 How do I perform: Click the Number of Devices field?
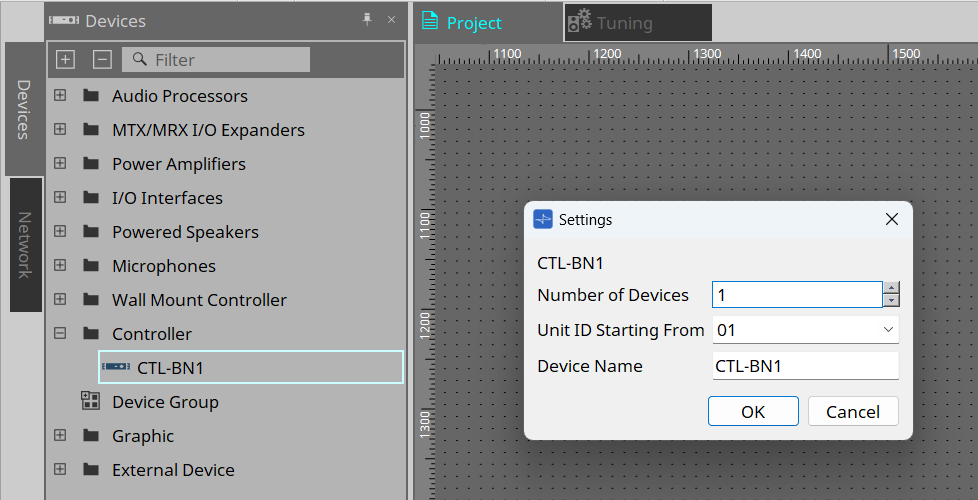pyautogui.click(x=797, y=294)
